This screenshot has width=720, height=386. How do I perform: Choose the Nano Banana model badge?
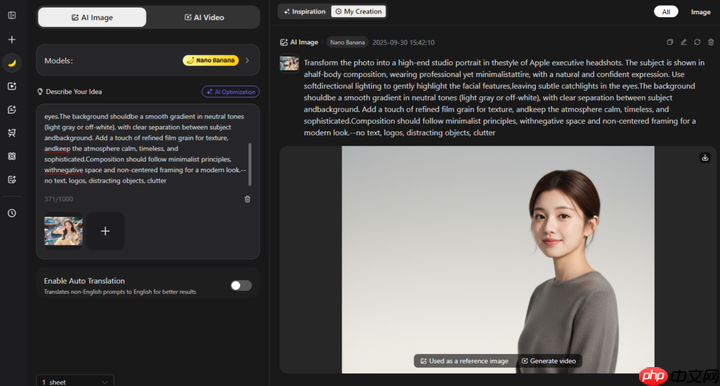(211, 60)
